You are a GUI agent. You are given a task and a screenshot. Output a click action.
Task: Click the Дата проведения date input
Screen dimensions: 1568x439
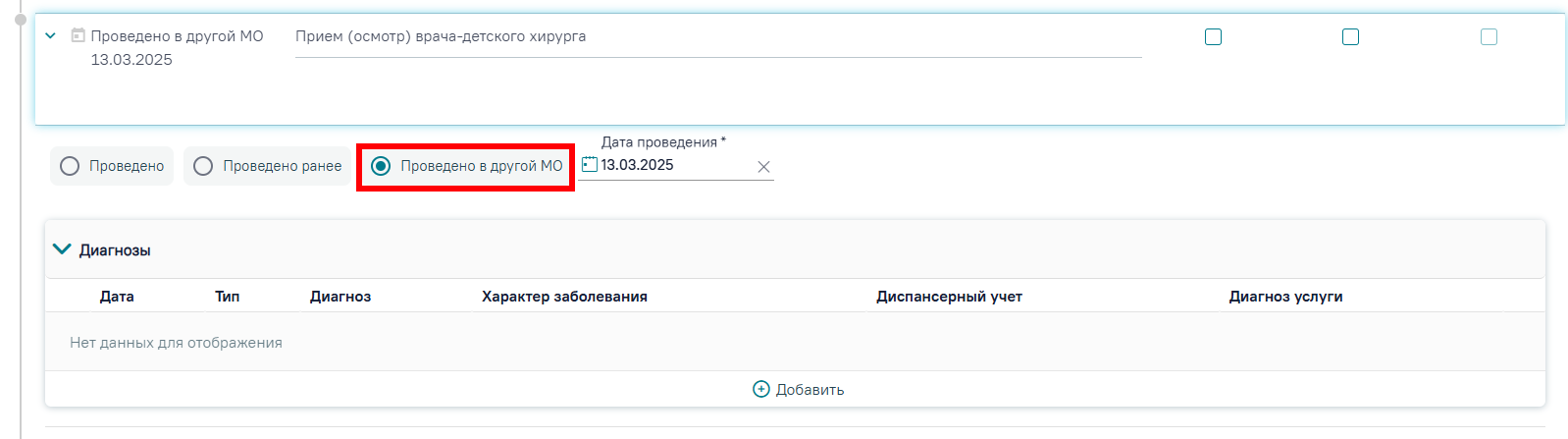[677, 165]
